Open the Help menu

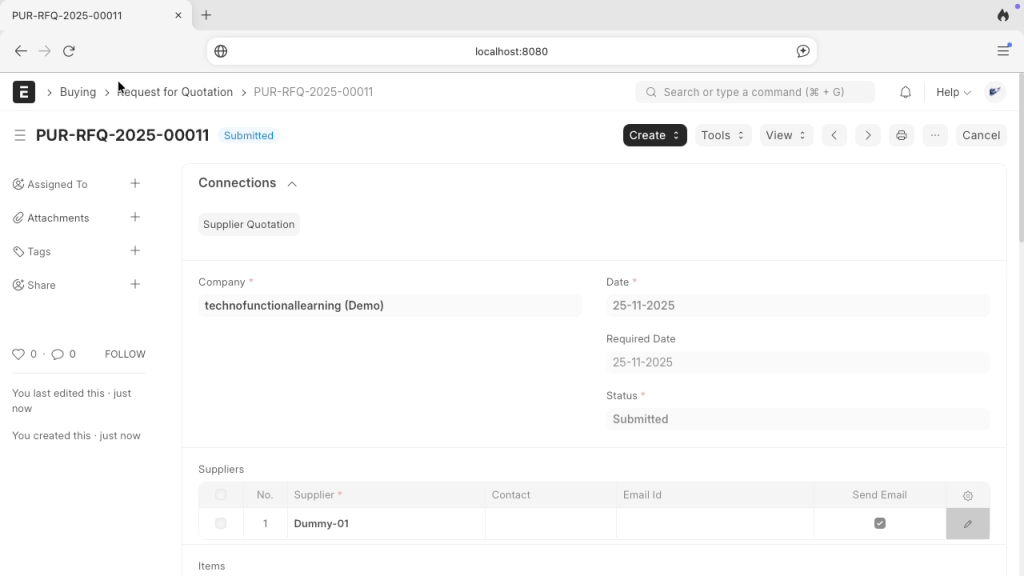tap(953, 92)
